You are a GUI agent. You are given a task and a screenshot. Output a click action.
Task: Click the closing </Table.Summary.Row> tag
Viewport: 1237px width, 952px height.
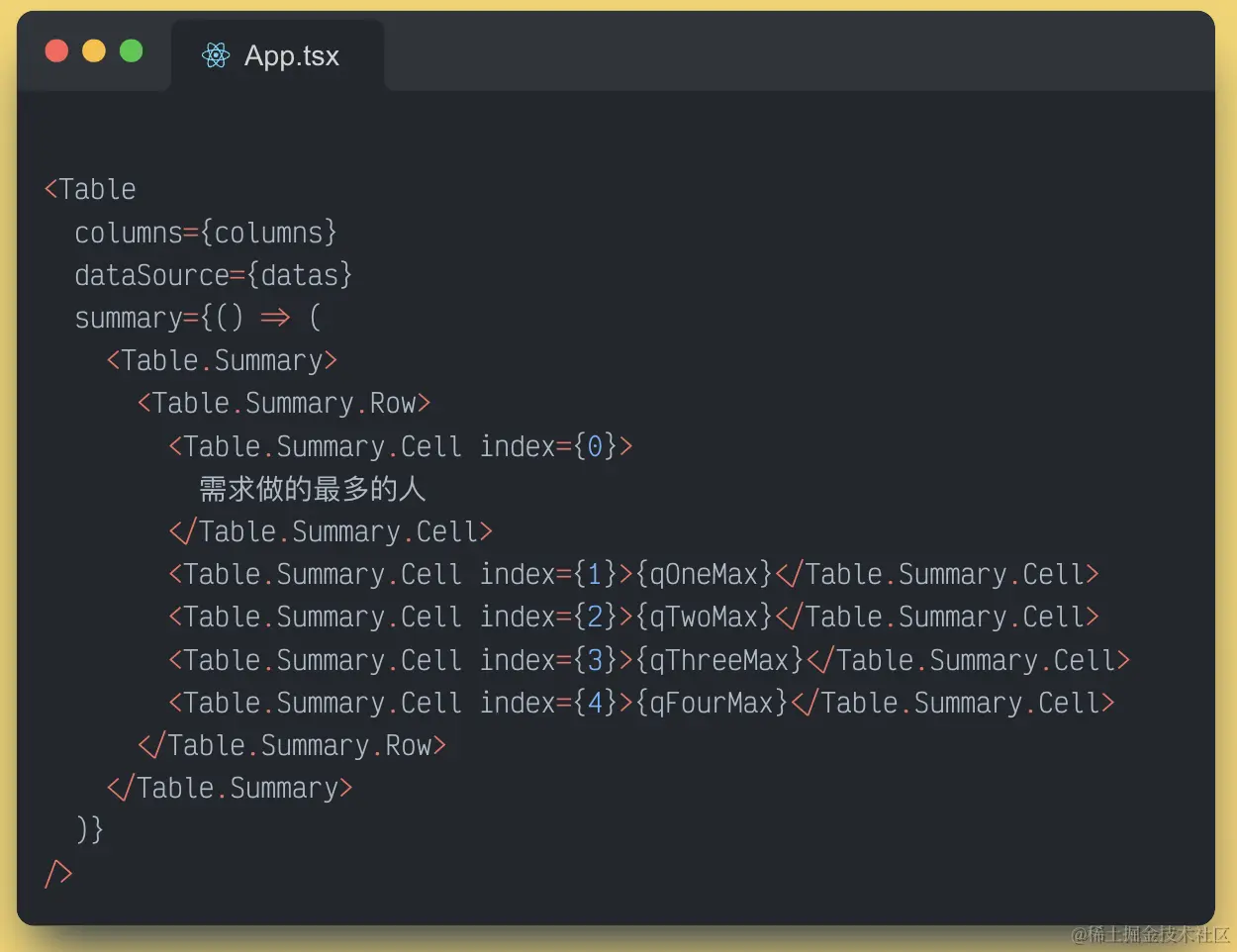[292, 745]
